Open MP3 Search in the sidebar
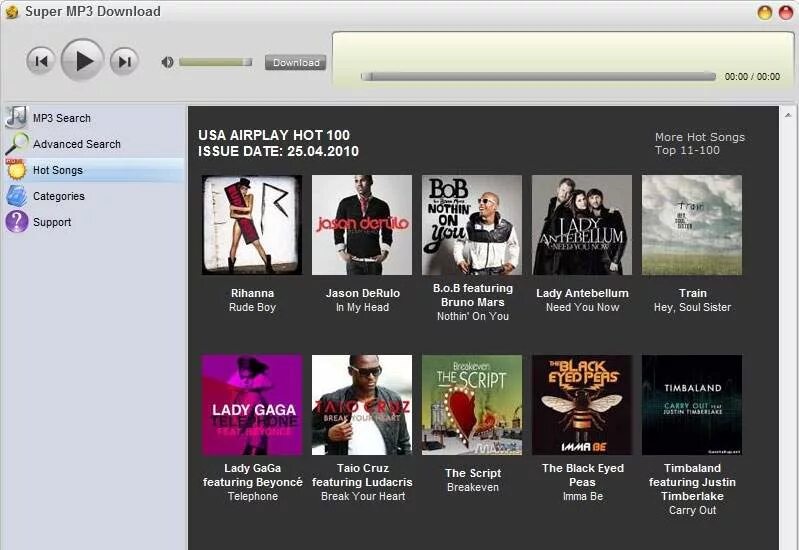Viewport: 799px width, 550px height. (x=62, y=118)
